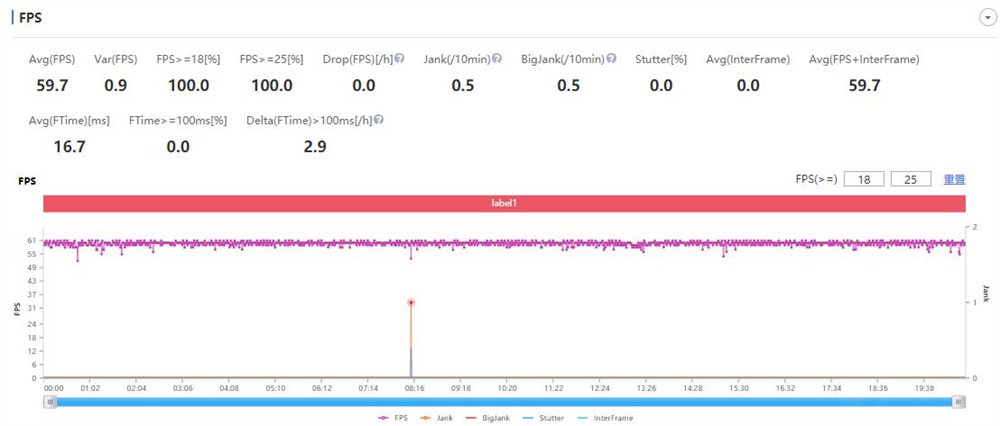Click the FPS threshold field showing 18
The image size is (1000, 426).
pyautogui.click(x=864, y=179)
